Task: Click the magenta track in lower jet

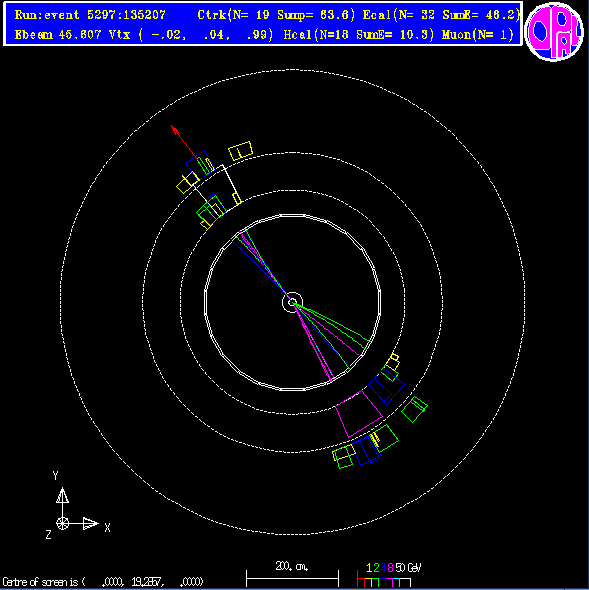Action: 313,342
